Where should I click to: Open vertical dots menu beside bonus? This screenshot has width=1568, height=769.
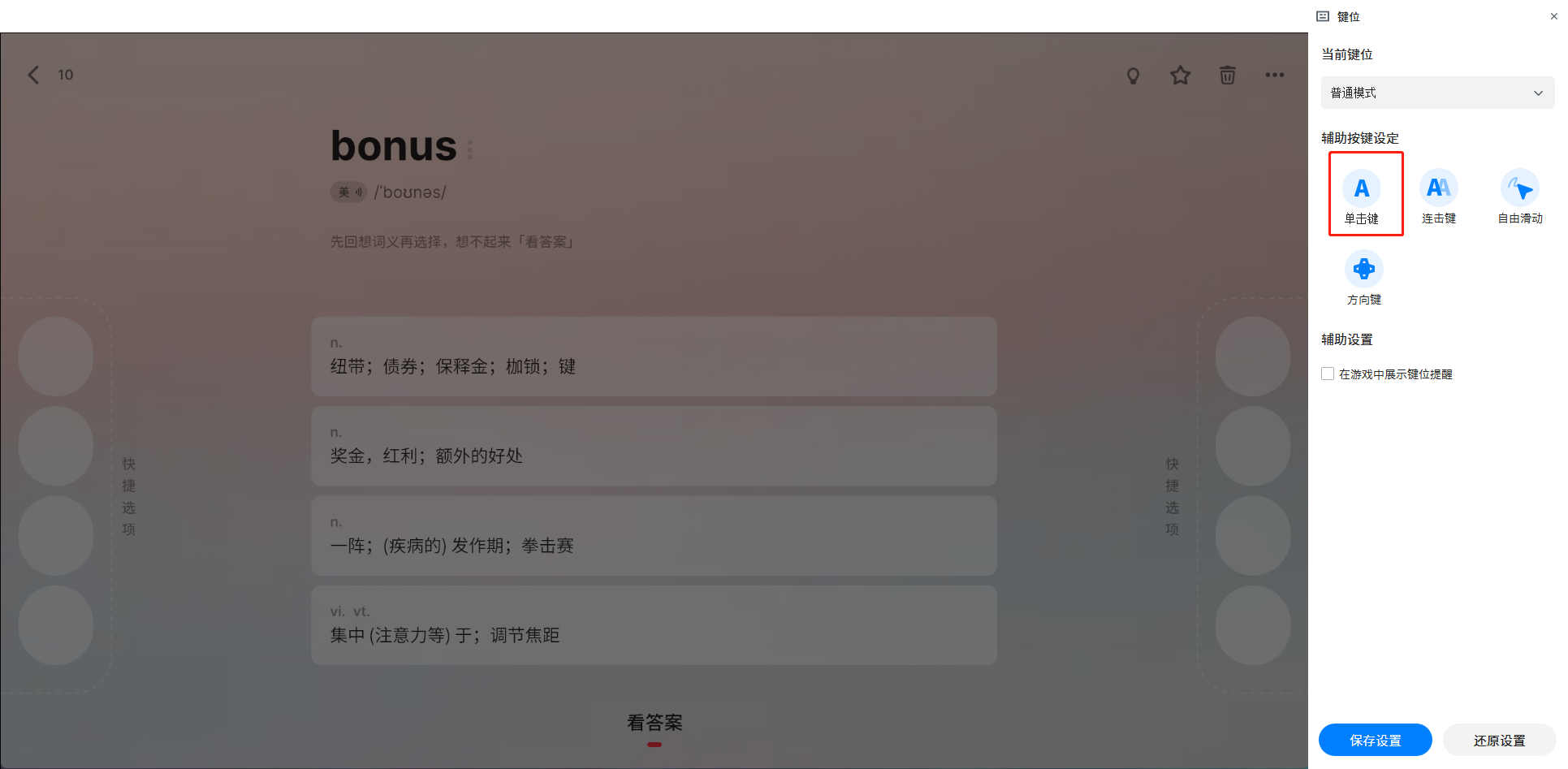click(470, 149)
